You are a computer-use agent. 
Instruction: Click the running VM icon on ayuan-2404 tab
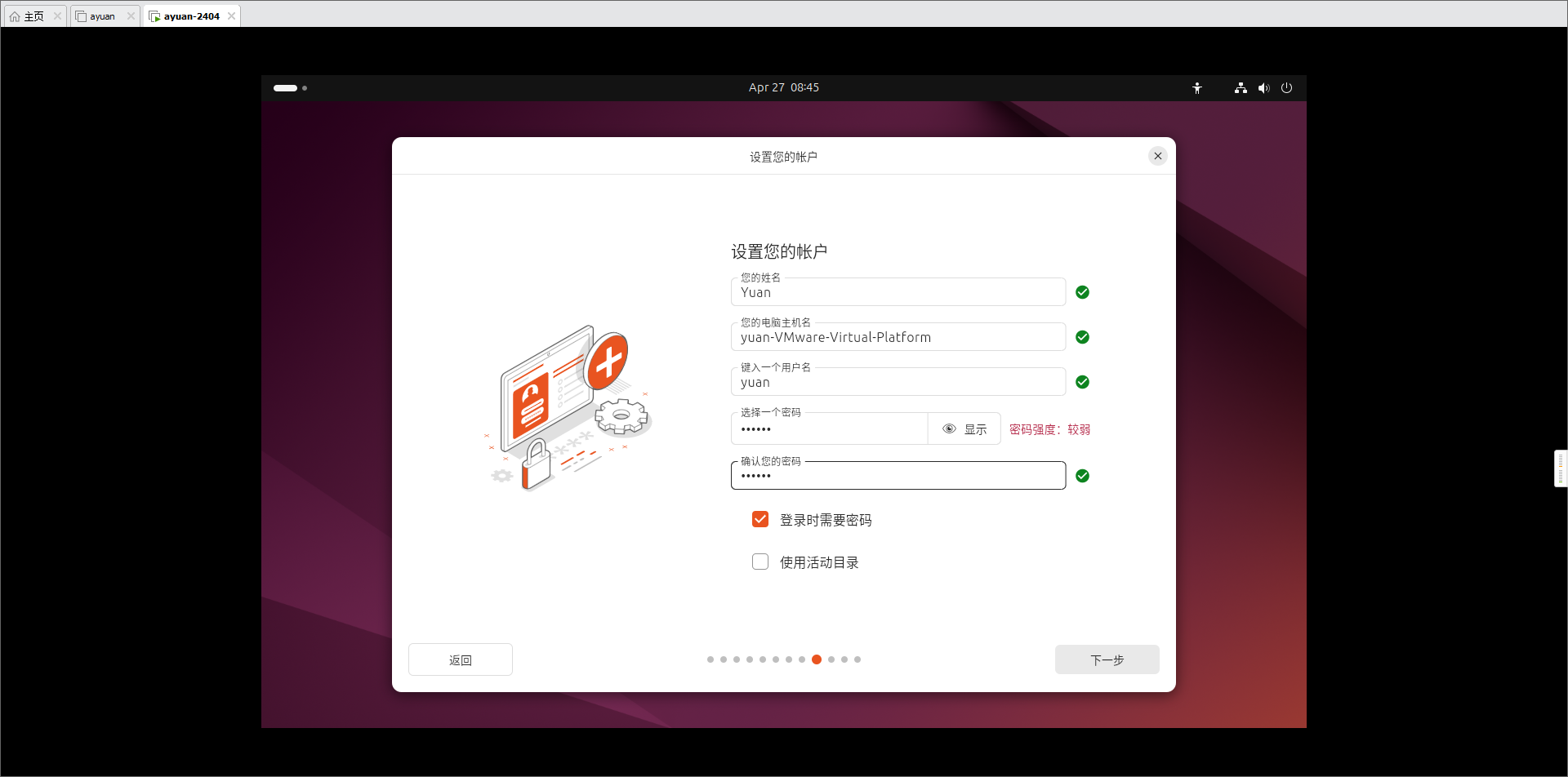[154, 16]
